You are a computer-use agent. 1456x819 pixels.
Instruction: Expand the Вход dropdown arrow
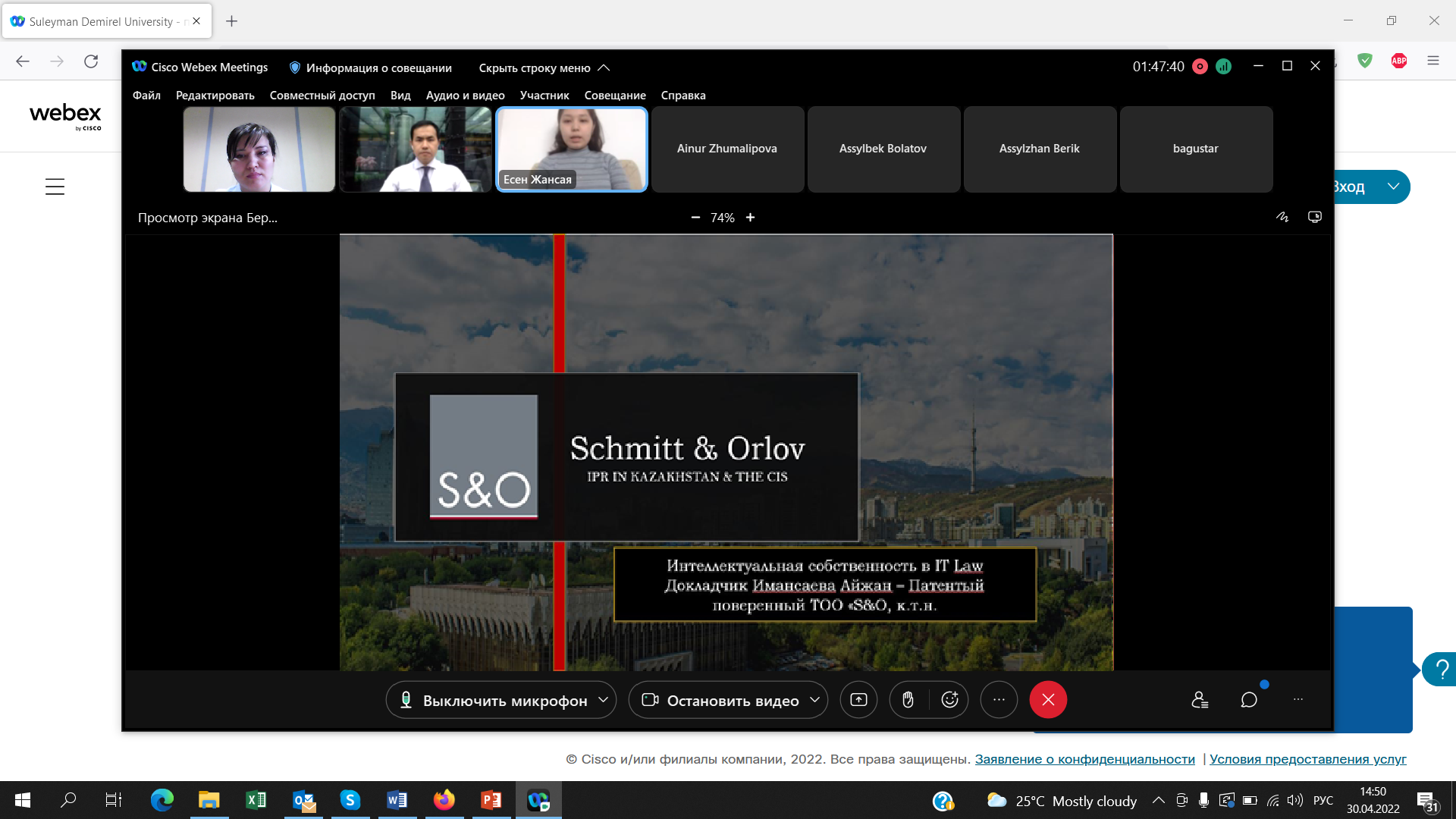pos(1393,187)
